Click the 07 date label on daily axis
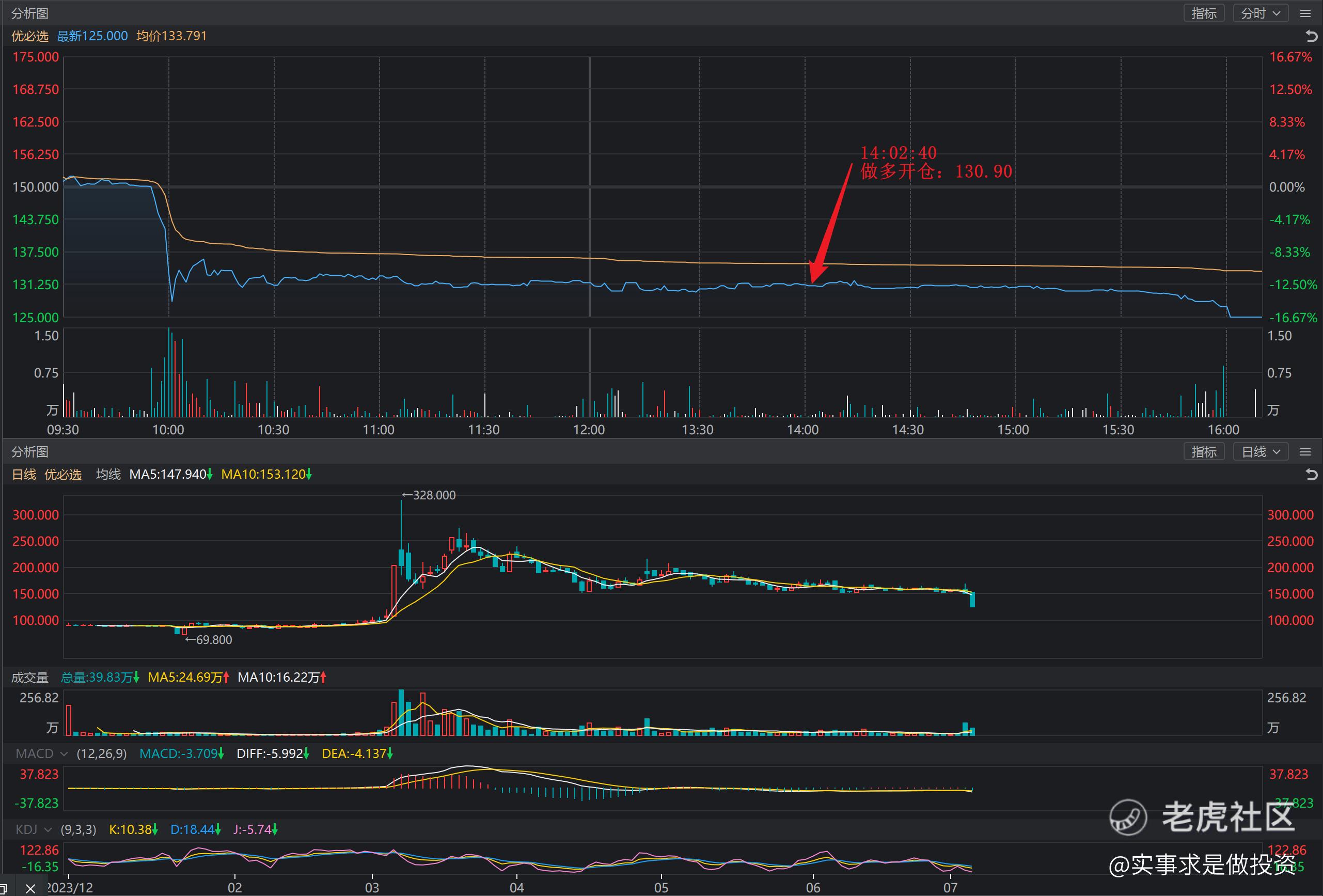 [x=950, y=888]
